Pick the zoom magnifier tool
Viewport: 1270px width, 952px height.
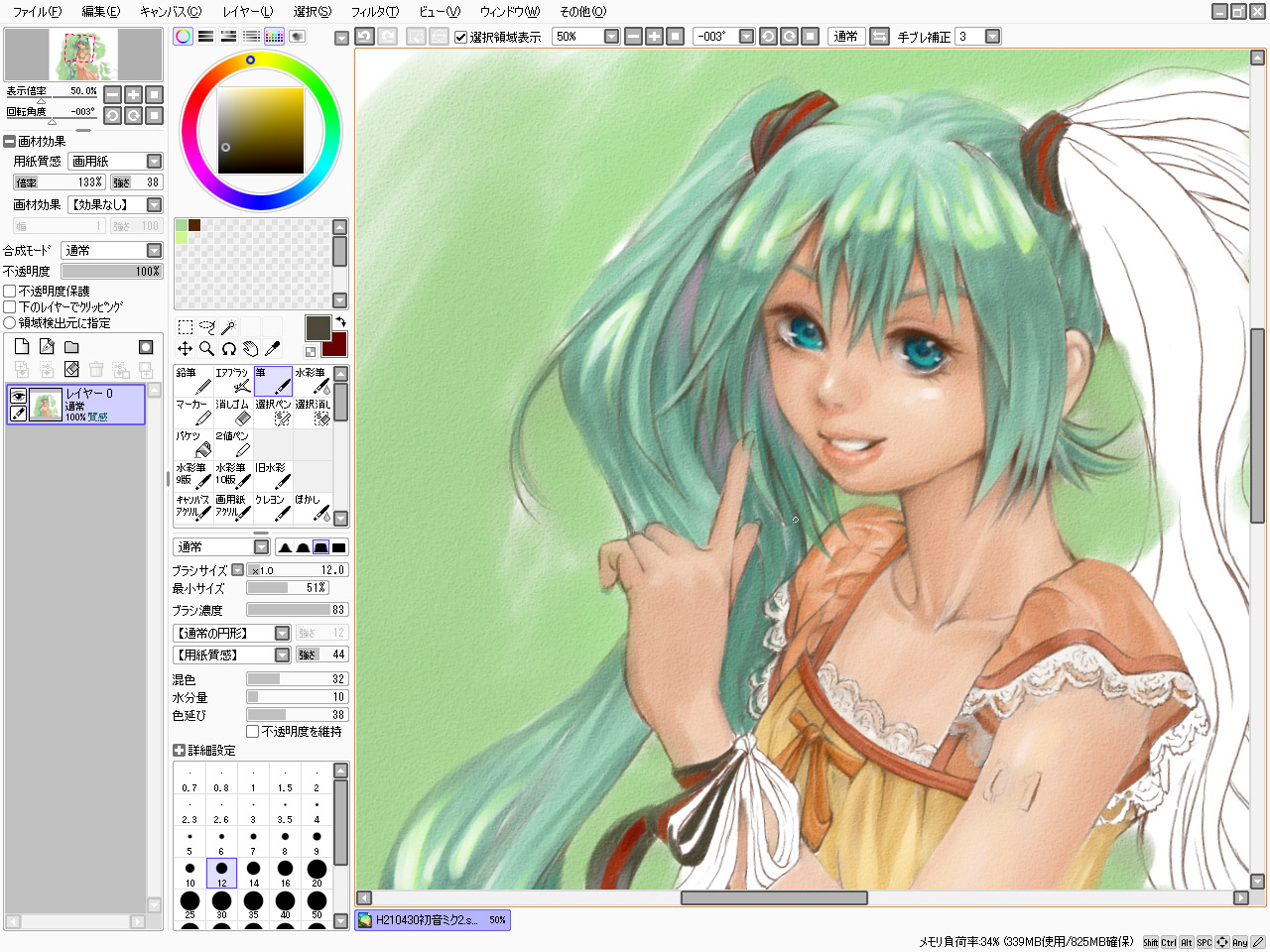pyautogui.click(x=206, y=348)
